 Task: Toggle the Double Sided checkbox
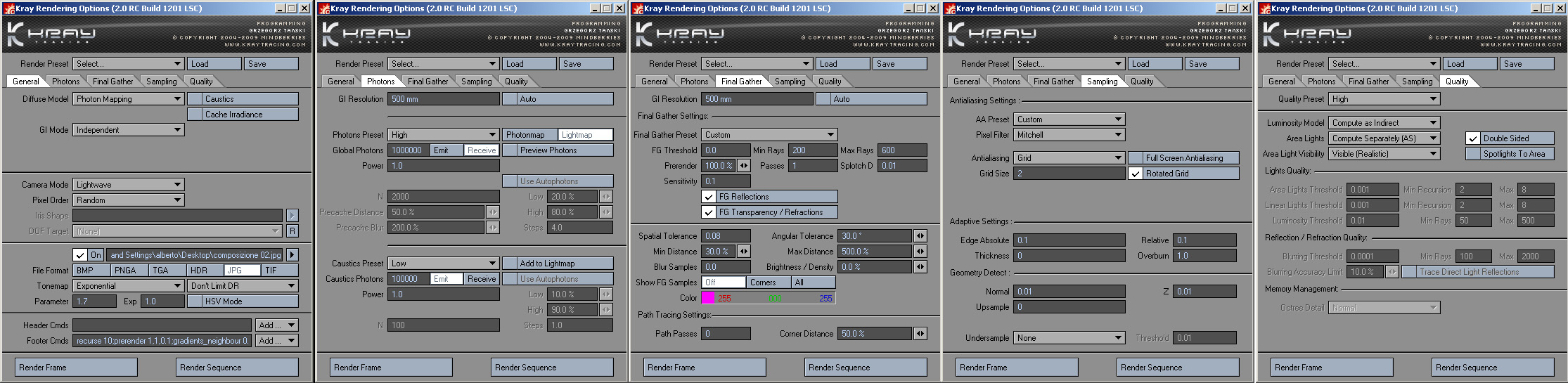[1472, 138]
